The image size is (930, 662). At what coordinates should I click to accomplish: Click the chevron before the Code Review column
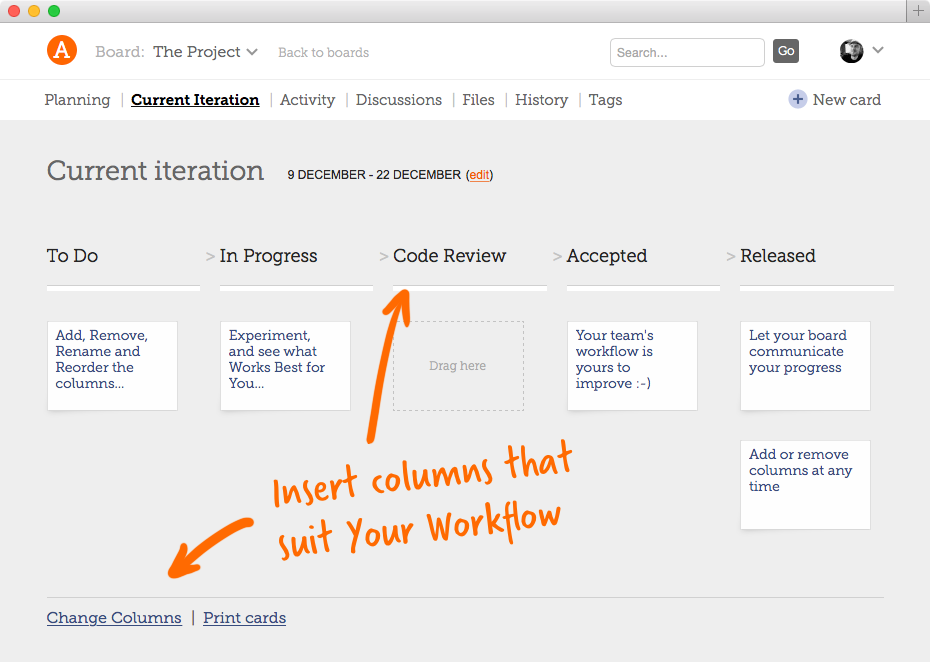[383, 256]
